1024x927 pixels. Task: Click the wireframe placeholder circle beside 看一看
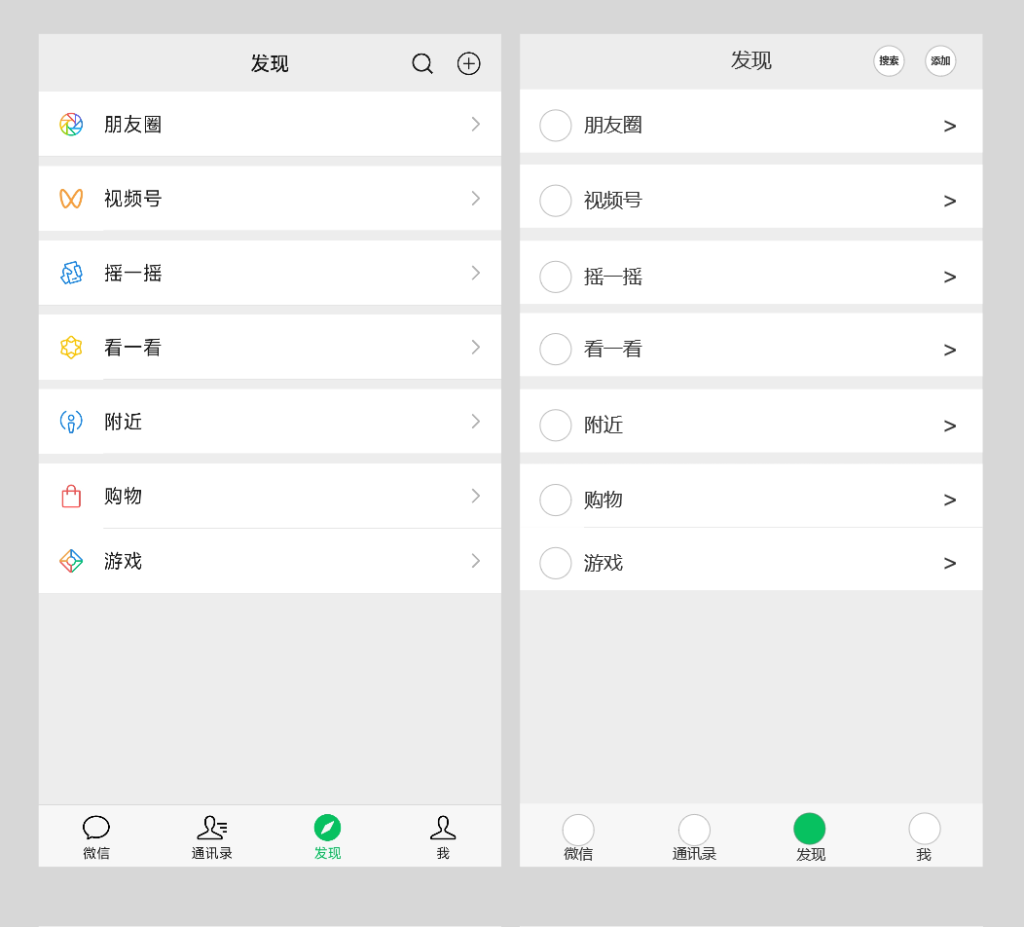click(556, 349)
